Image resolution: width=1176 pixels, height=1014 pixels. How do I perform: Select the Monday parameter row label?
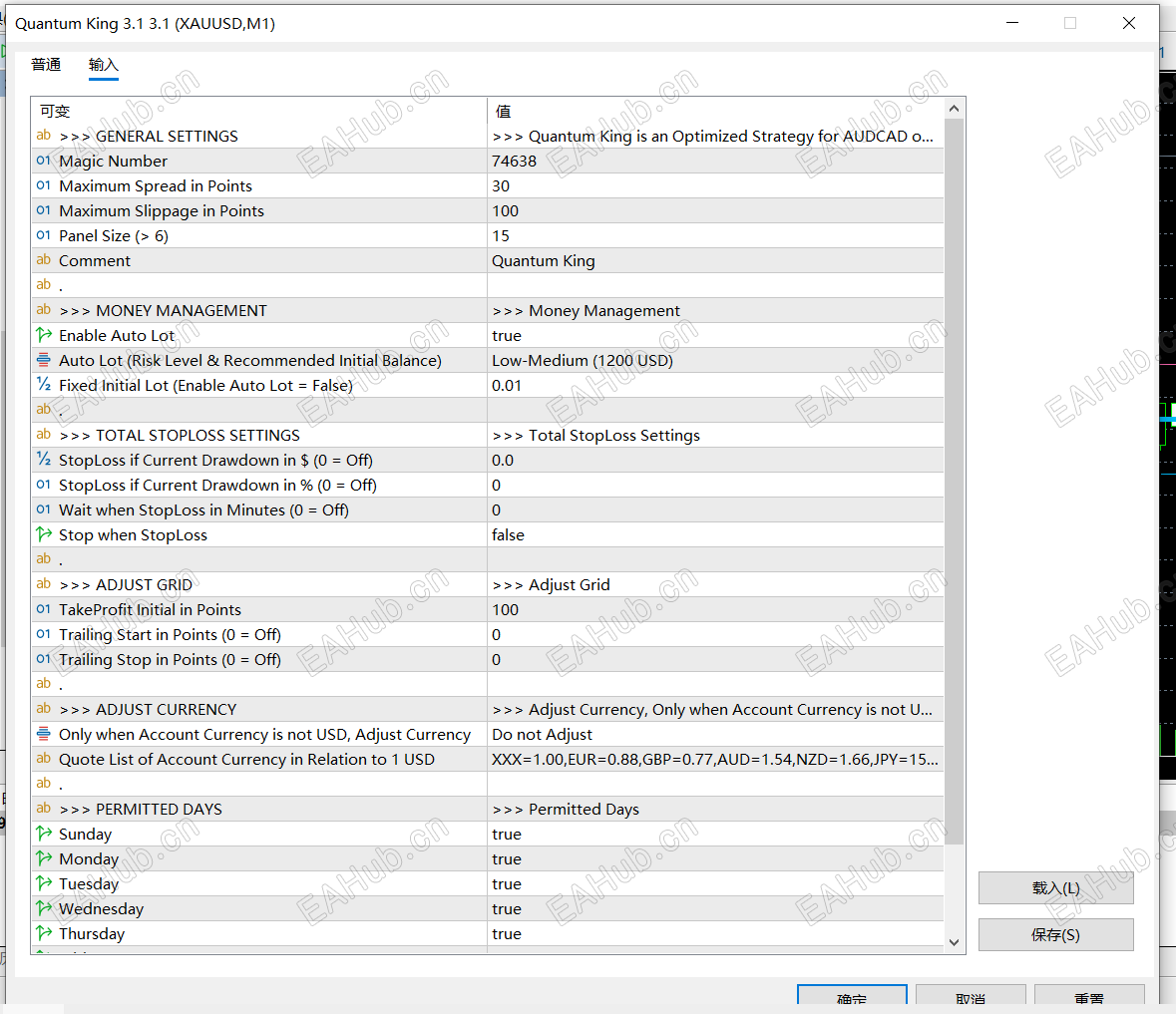tap(89, 858)
